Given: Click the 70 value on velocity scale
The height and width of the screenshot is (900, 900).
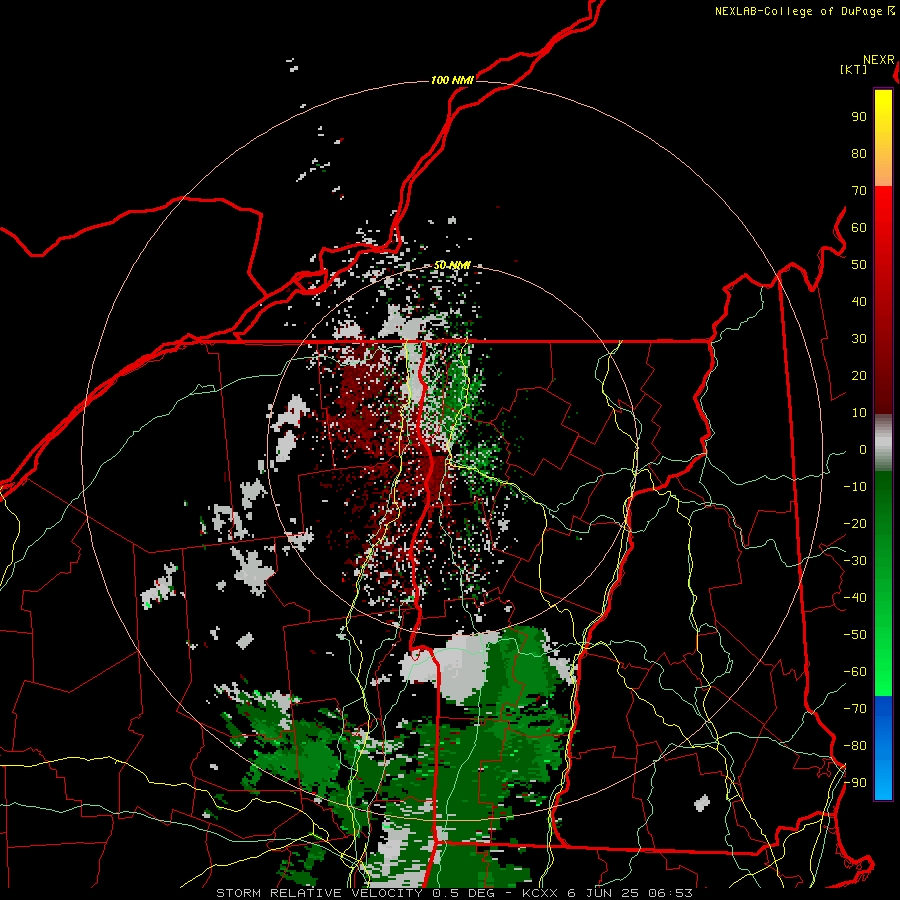Looking at the screenshot, I should coord(859,191).
